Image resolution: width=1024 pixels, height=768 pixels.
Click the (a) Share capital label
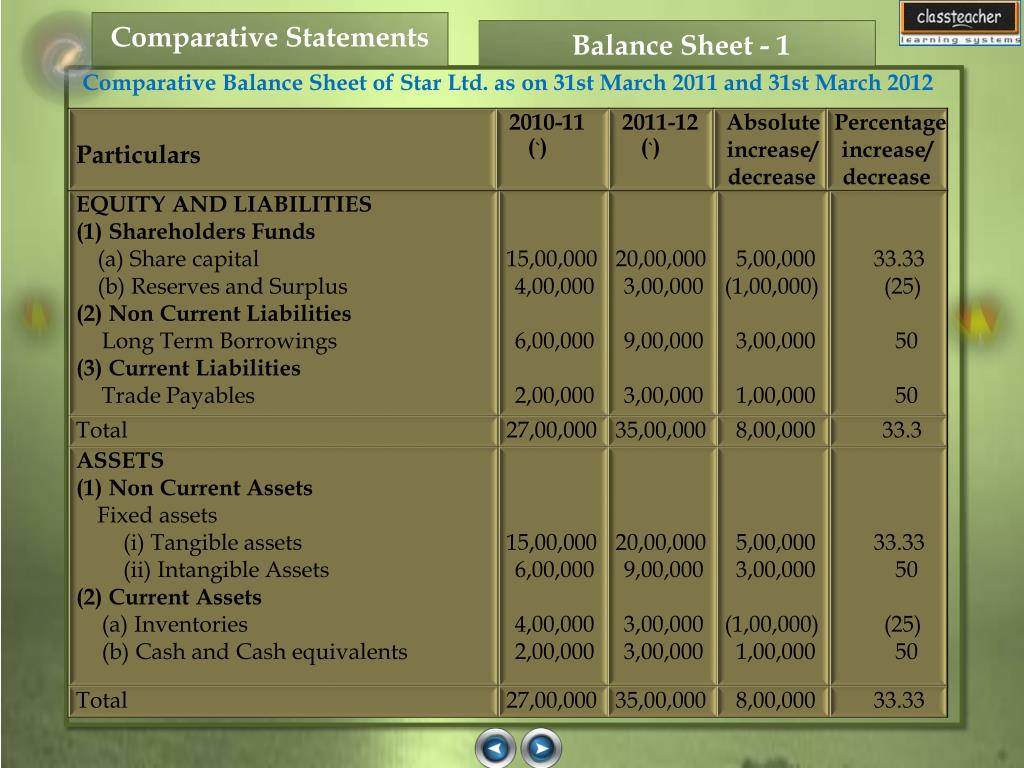point(178,259)
